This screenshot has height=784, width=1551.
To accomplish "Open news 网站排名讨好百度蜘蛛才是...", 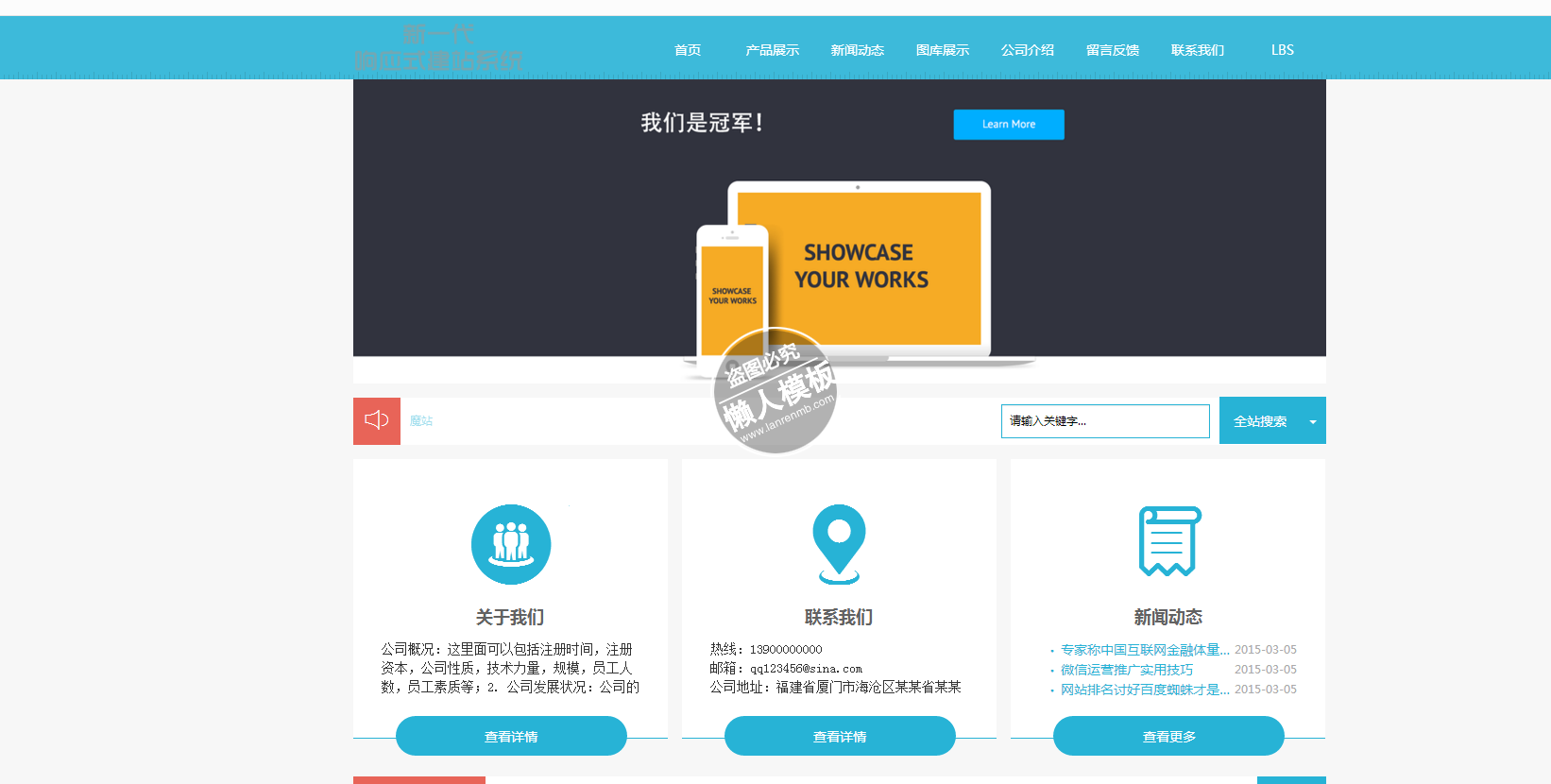I will point(1145,690).
